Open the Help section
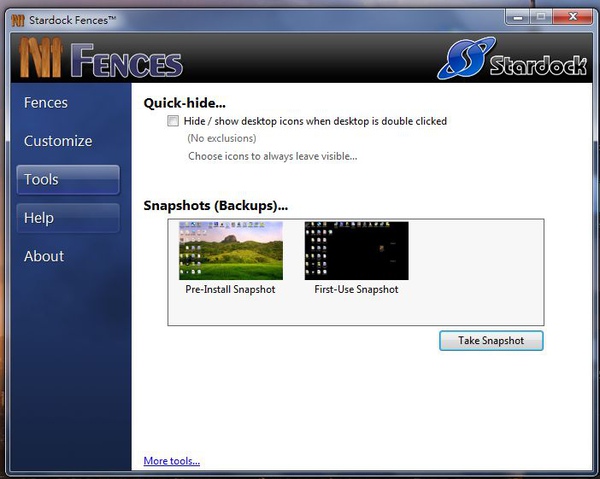This screenshot has width=600, height=479. (x=68, y=218)
